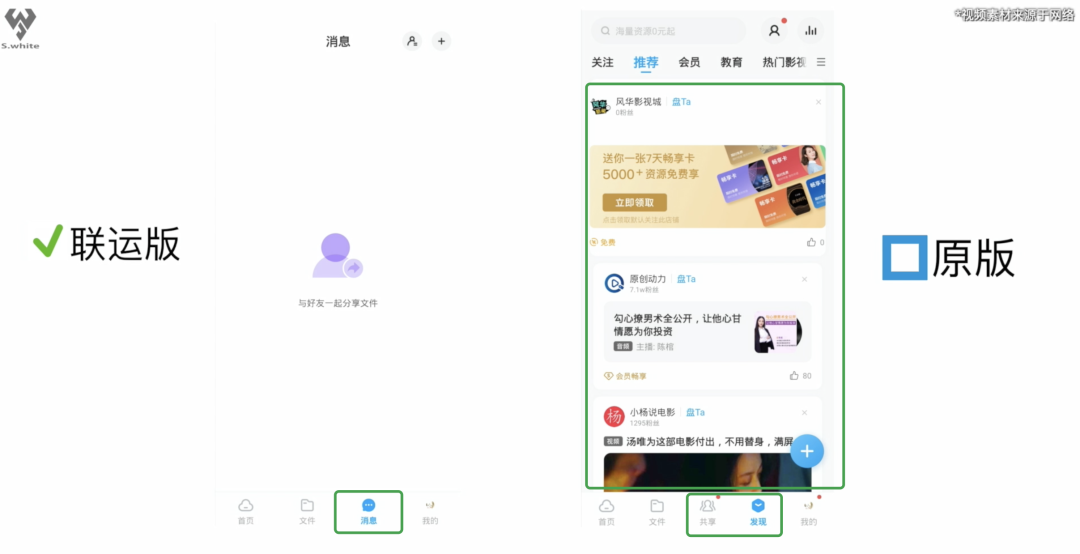
Task: Dismiss the 风华影视城 card
Action: (818, 102)
